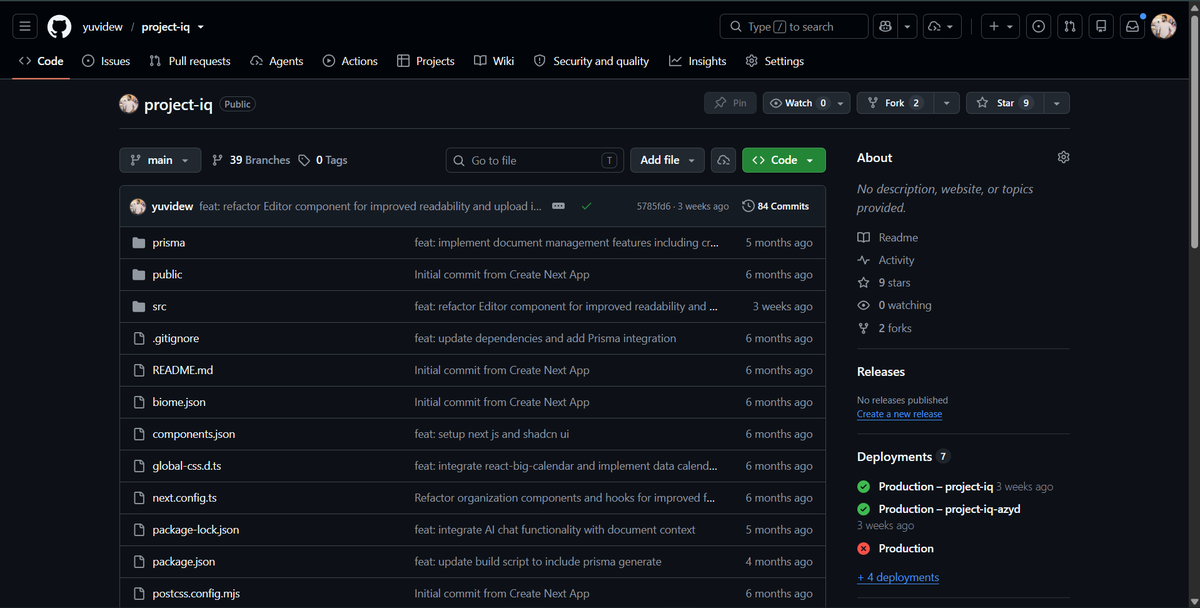Screen dimensions: 1200x608
Task: Expand the Fork dropdown arrow
Action: (947, 103)
